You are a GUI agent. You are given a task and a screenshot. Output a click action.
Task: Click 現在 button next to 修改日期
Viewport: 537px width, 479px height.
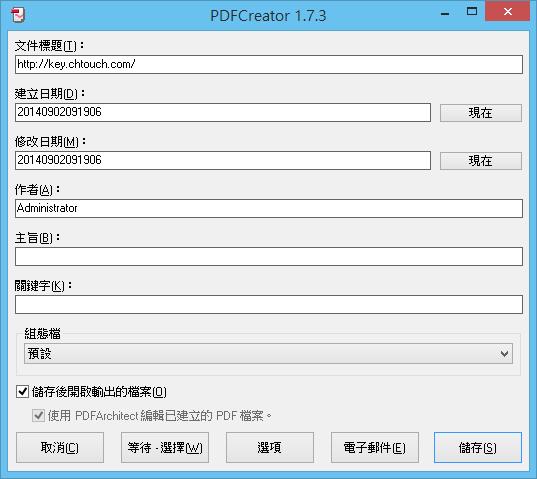(481, 161)
